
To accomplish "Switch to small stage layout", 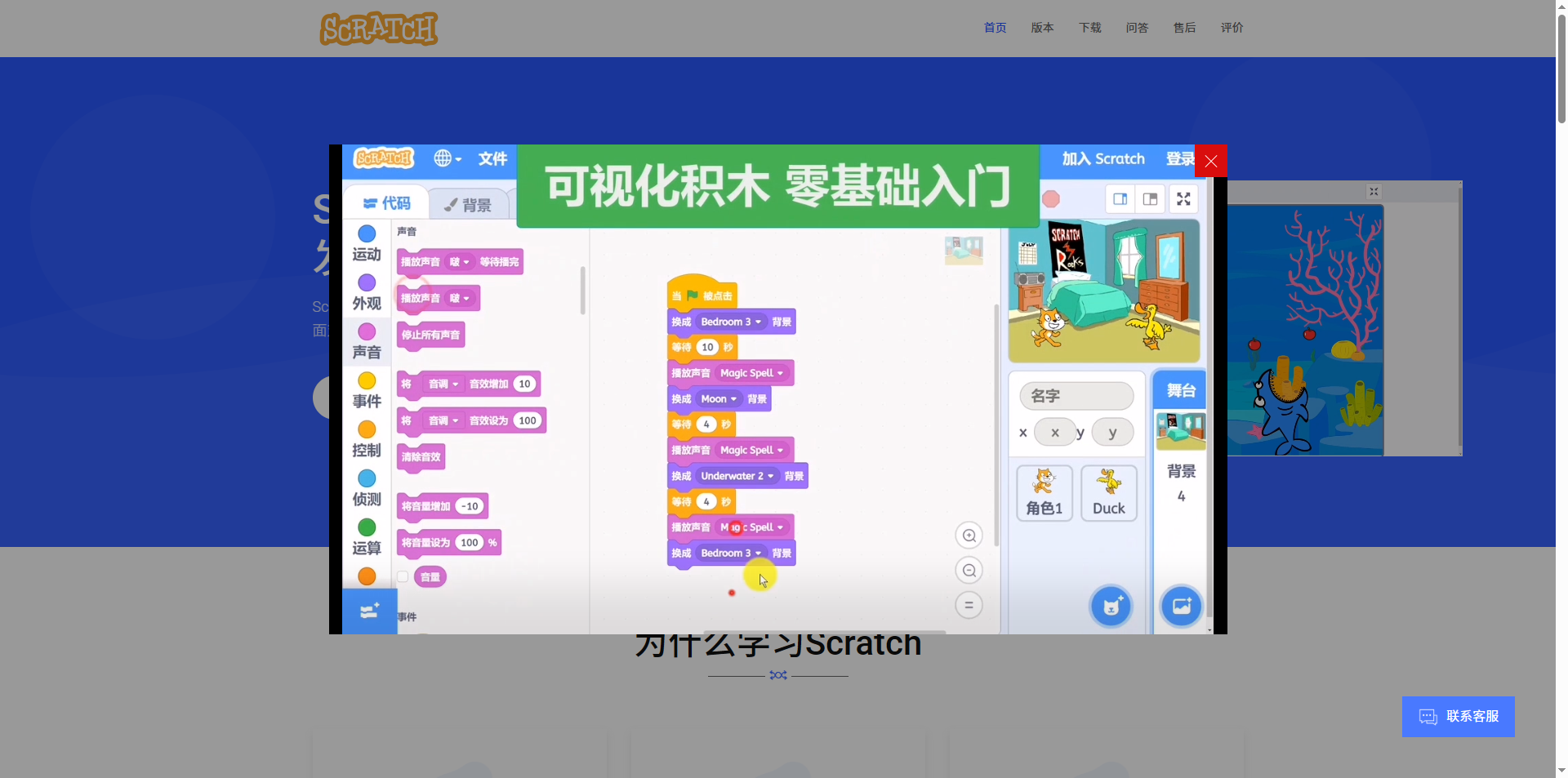I will [1120, 198].
